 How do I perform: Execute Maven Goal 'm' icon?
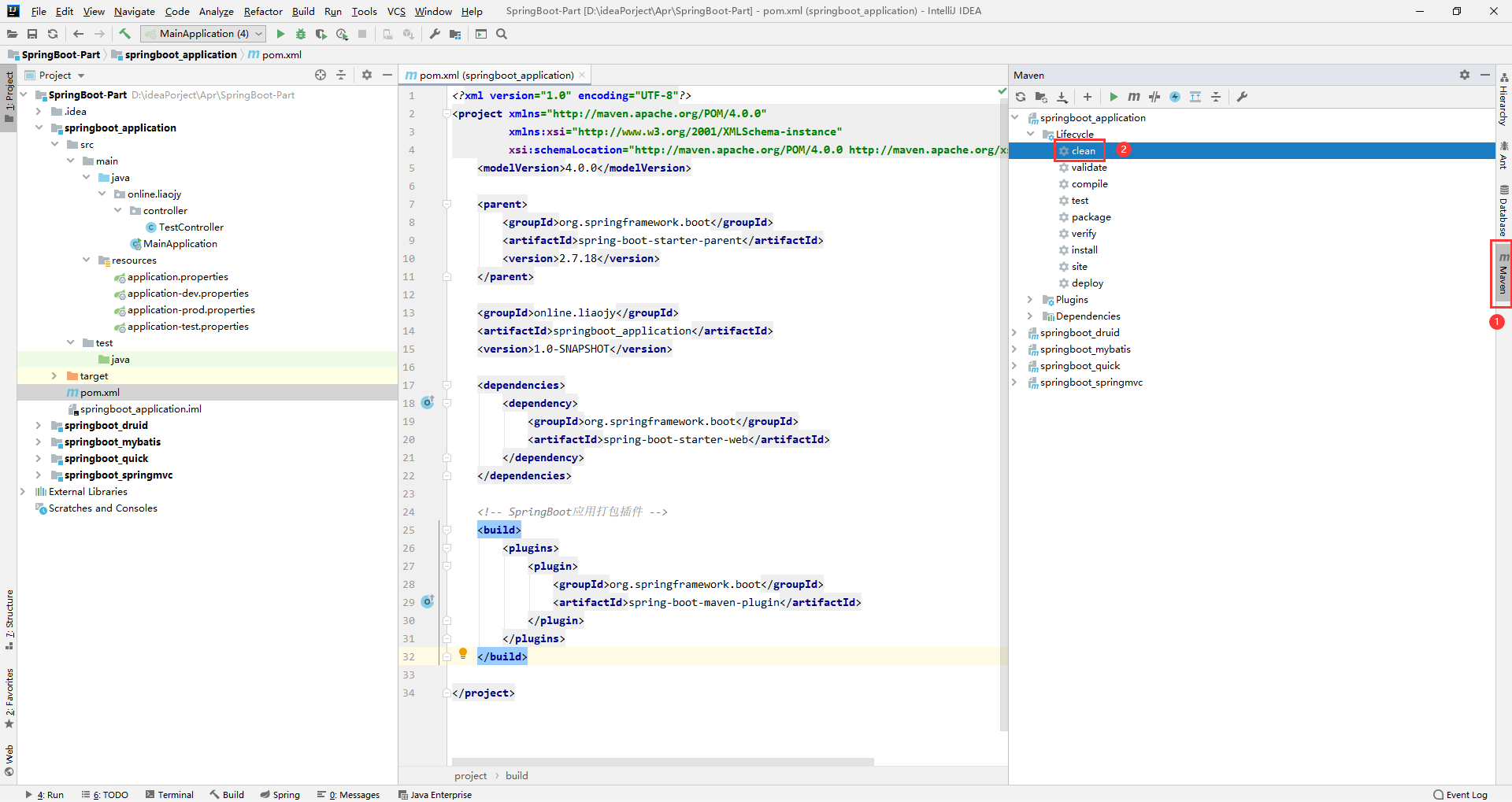point(1134,97)
